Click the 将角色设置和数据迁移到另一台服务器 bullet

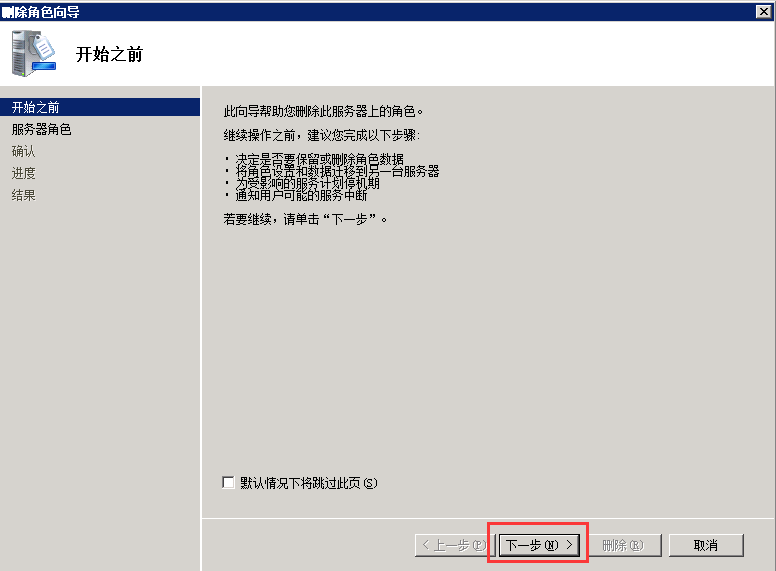[x=337, y=171]
